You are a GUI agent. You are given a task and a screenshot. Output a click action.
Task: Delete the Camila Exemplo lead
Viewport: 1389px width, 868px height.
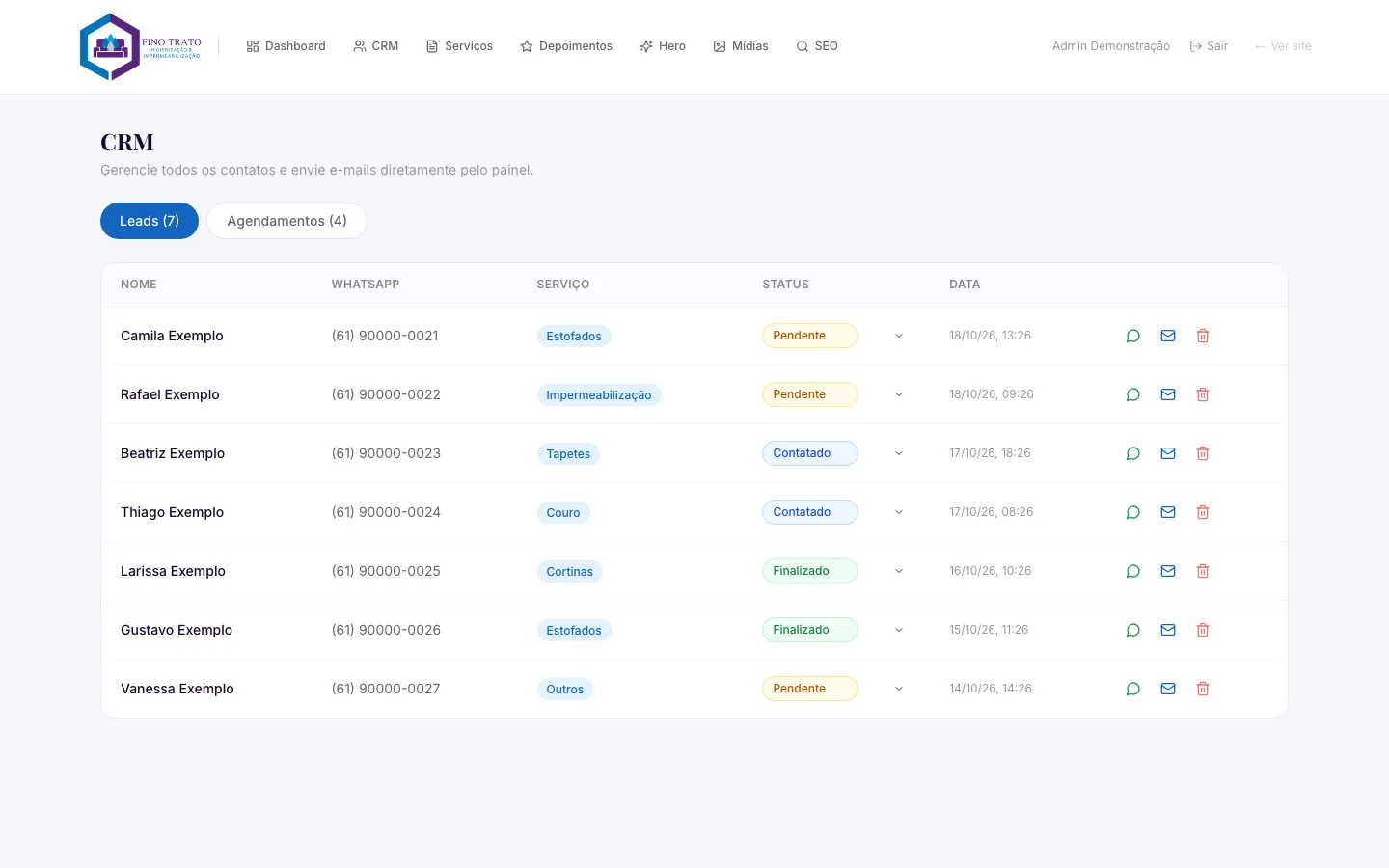click(x=1203, y=336)
